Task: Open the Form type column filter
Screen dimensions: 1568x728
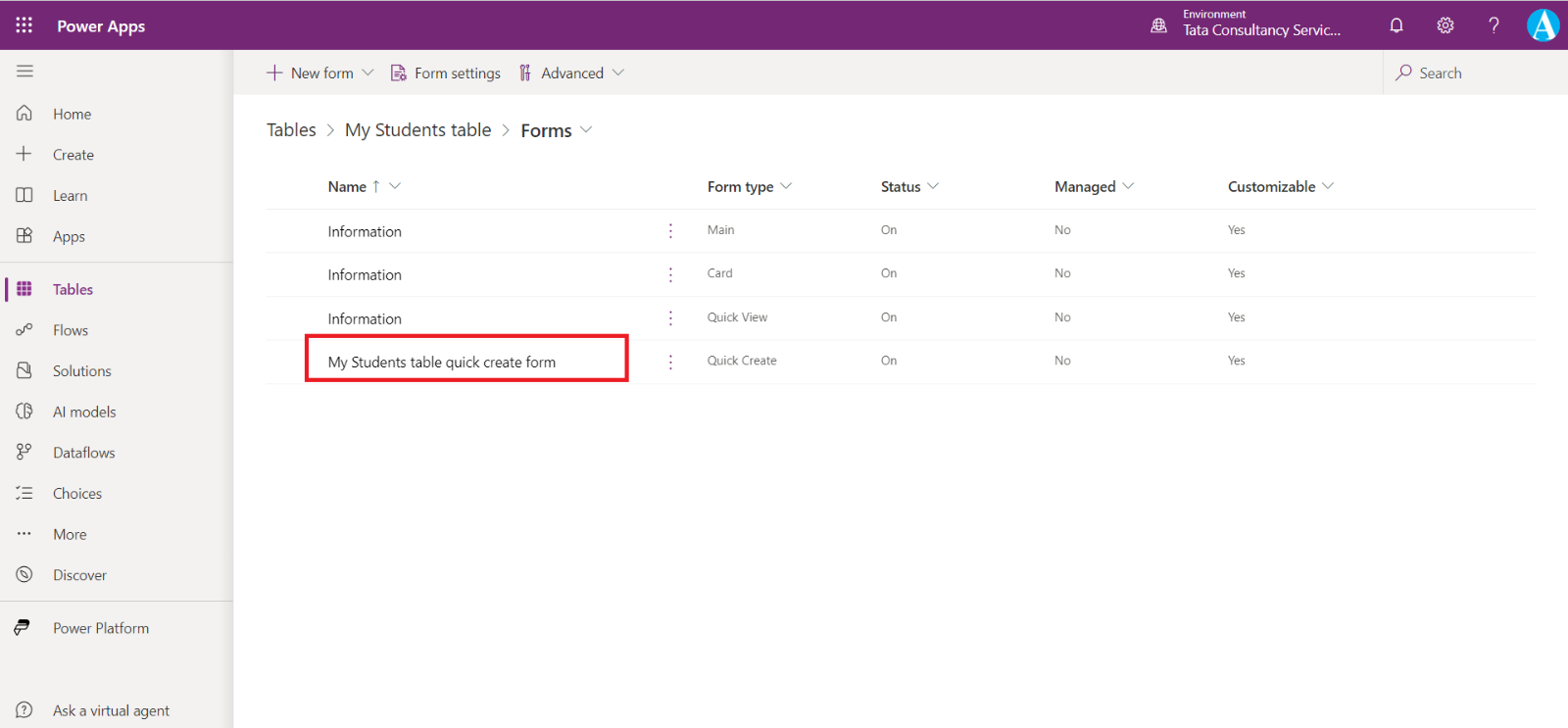Action: (x=786, y=186)
